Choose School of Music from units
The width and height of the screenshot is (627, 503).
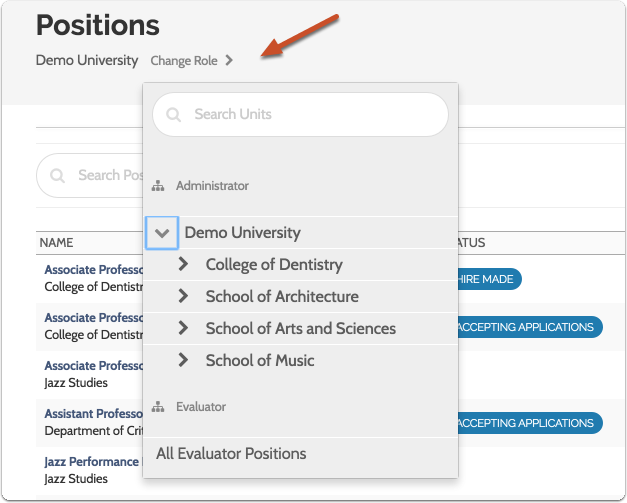pyautogui.click(x=260, y=361)
